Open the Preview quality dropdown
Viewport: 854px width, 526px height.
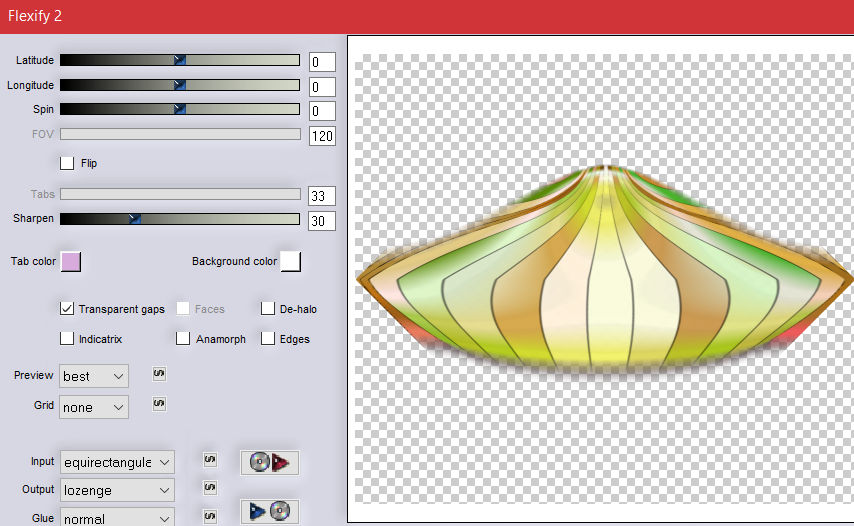pyautogui.click(x=94, y=376)
